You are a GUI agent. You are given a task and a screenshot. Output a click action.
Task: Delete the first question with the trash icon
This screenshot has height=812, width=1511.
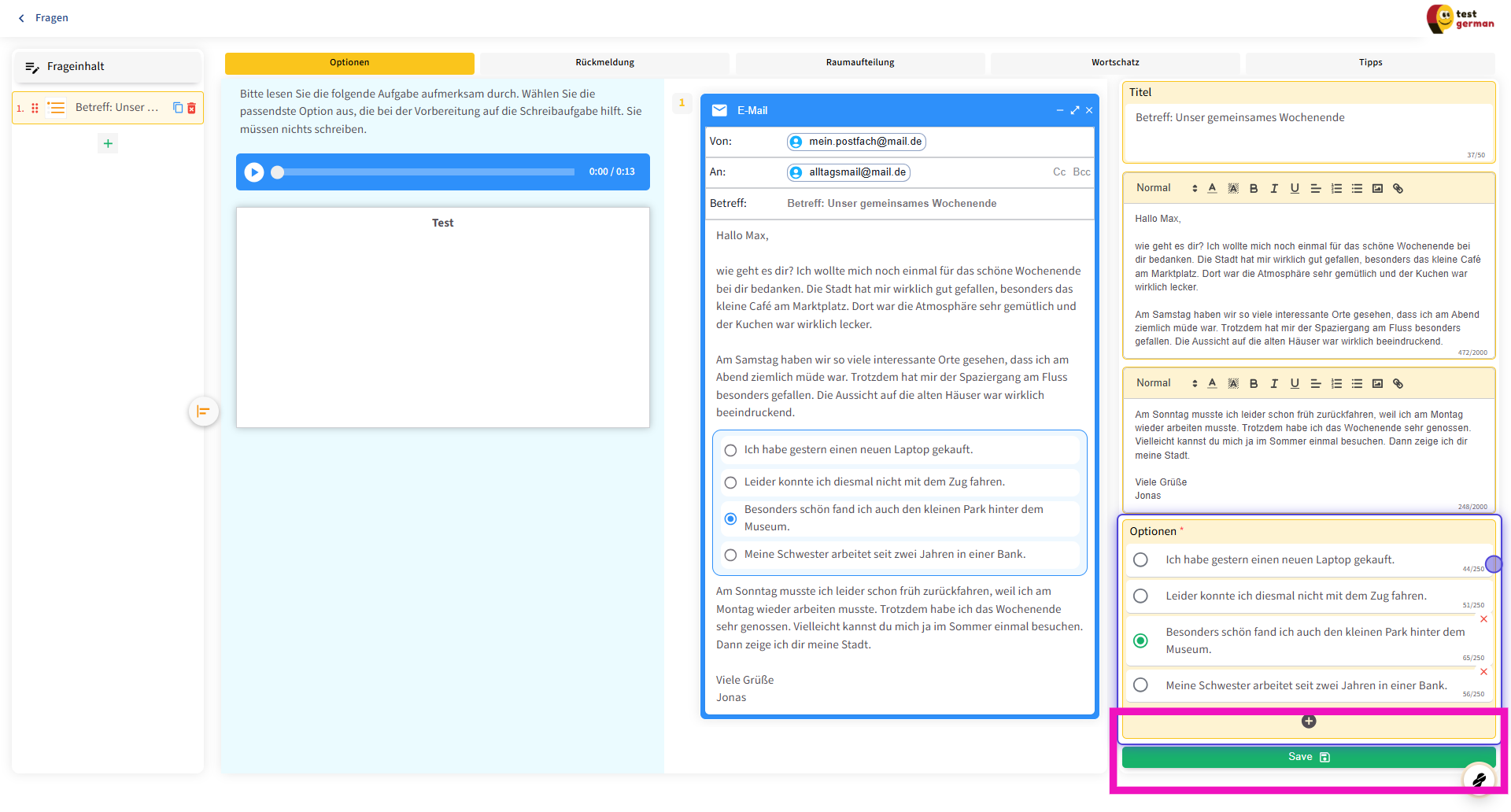[191, 108]
